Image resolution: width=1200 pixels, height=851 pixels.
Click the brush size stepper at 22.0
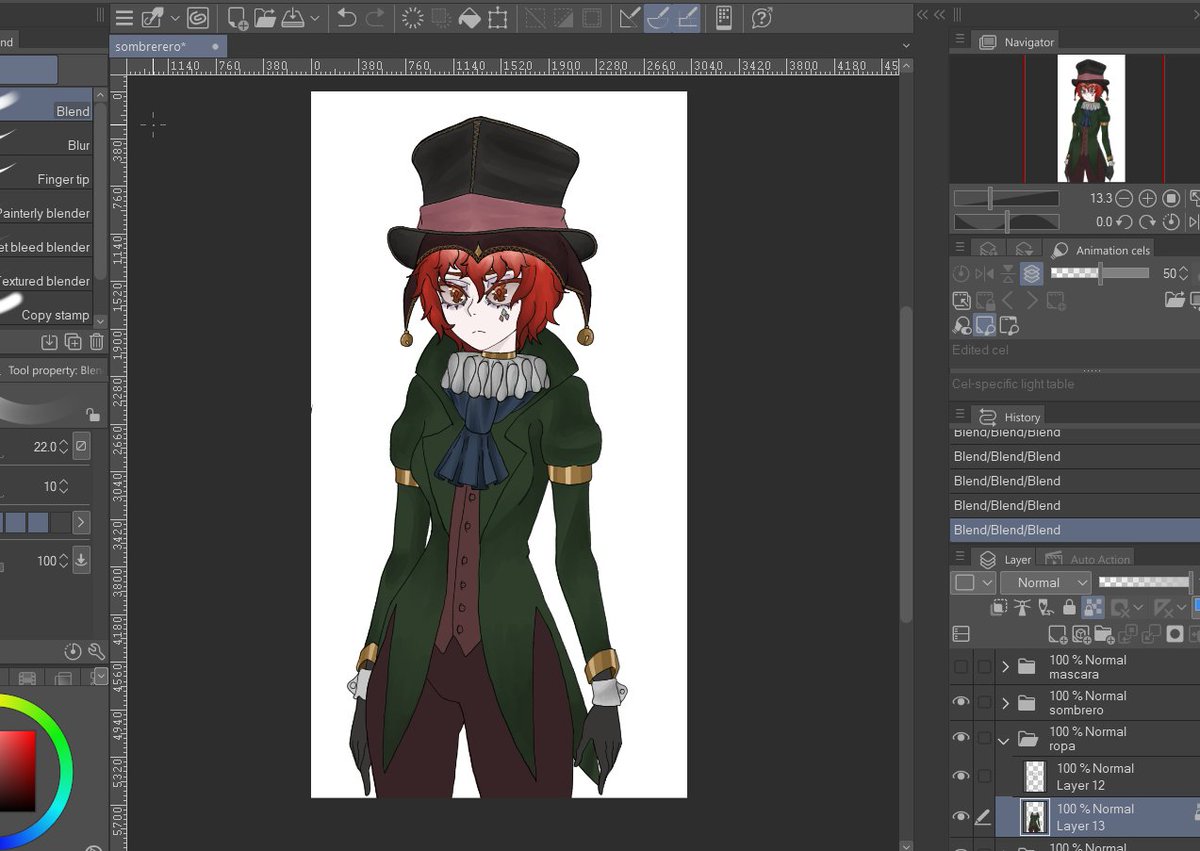(64, 447)
